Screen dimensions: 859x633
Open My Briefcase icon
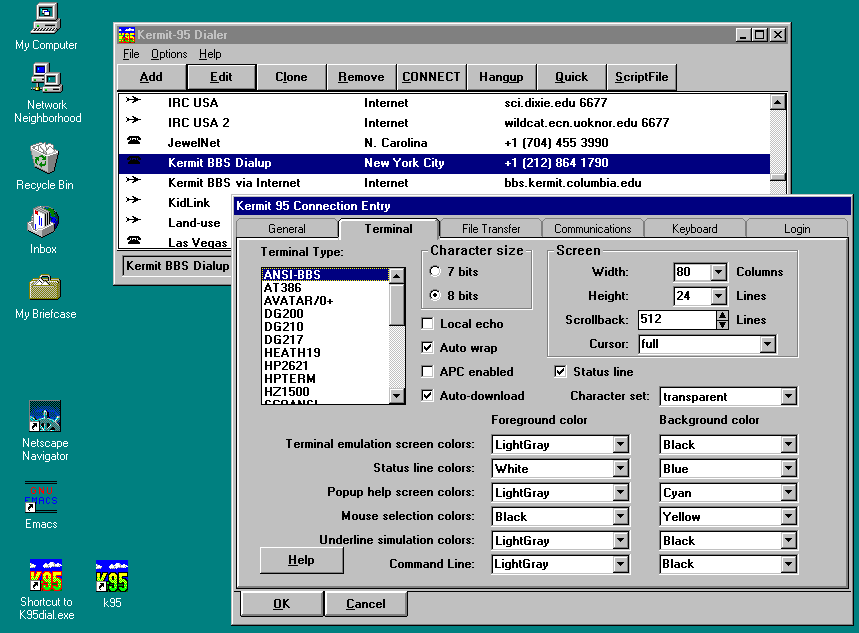click(45, 287)
